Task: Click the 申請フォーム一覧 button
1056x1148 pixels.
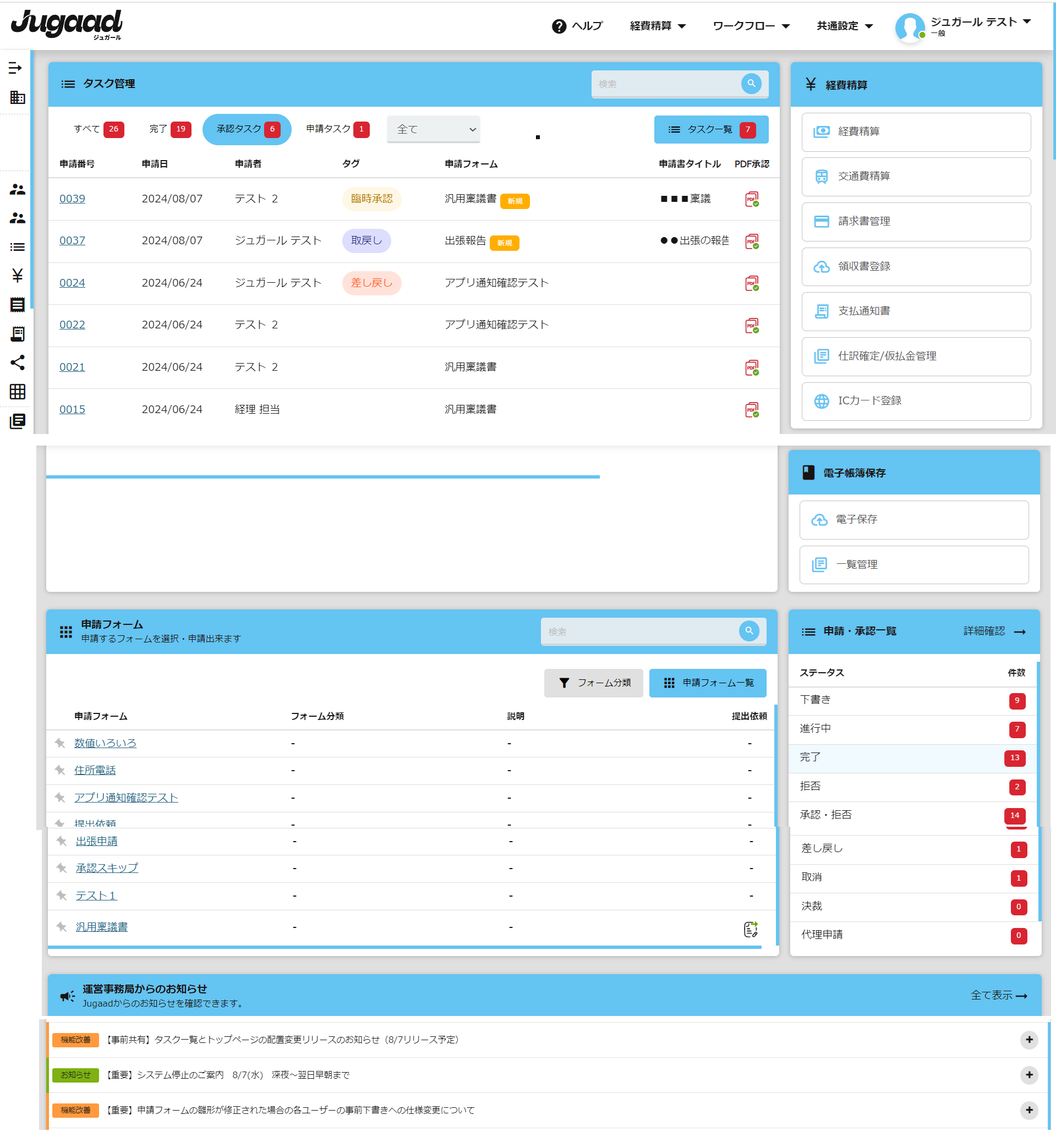Action: [x=708, y=683]
